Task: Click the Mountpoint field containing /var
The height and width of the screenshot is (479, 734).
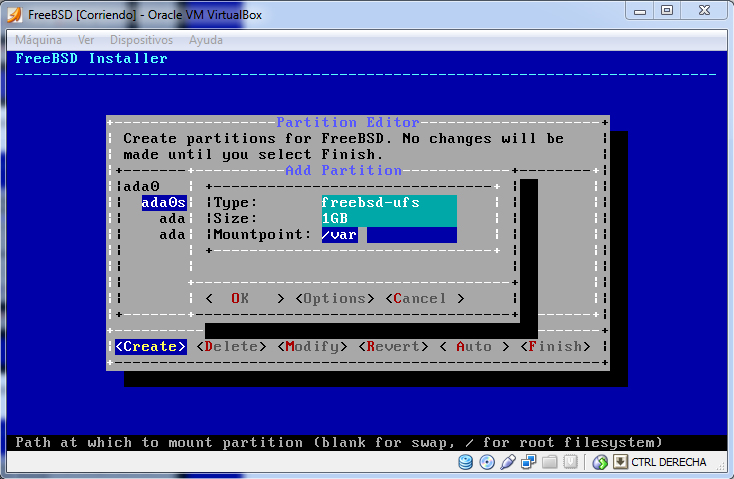Action: pyautogui.click(x=389, y=235)
